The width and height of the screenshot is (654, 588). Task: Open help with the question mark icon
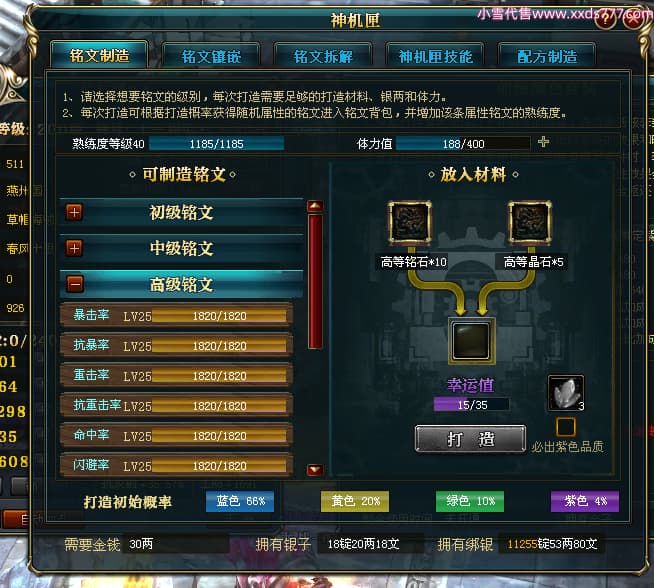[605, 20]
